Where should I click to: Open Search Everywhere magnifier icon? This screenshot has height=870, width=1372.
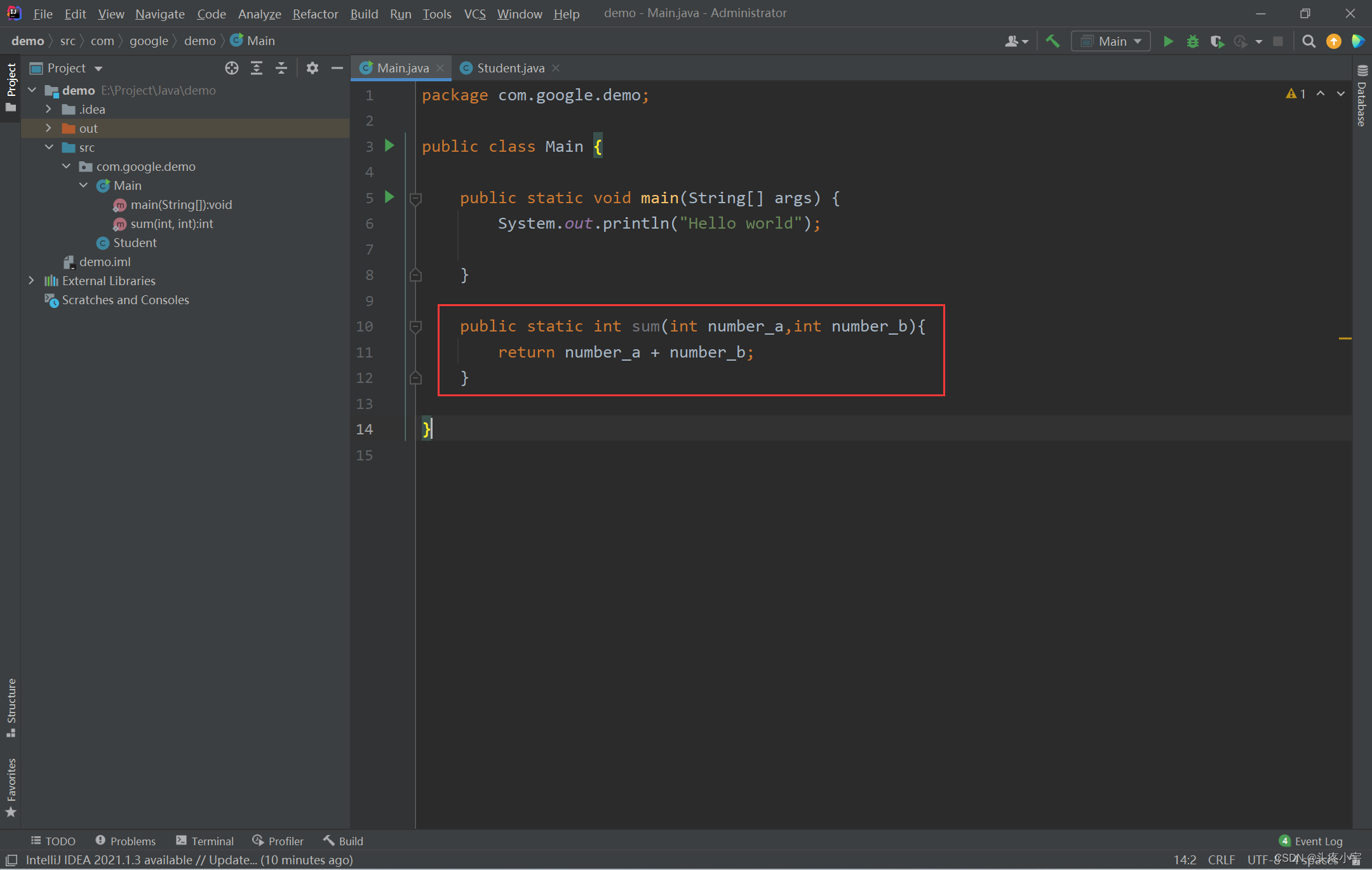pos(1308,41)
